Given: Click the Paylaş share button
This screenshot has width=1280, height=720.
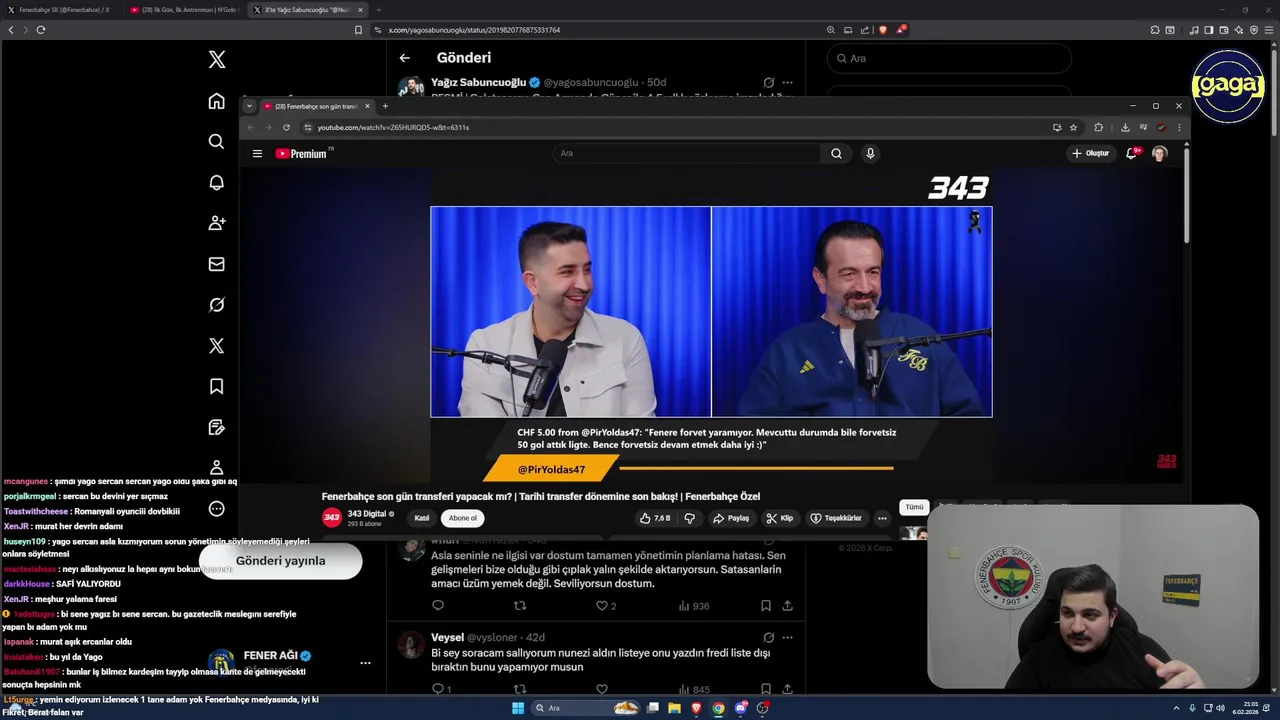Looking at the screenshot, I should (x=731, y=518).
